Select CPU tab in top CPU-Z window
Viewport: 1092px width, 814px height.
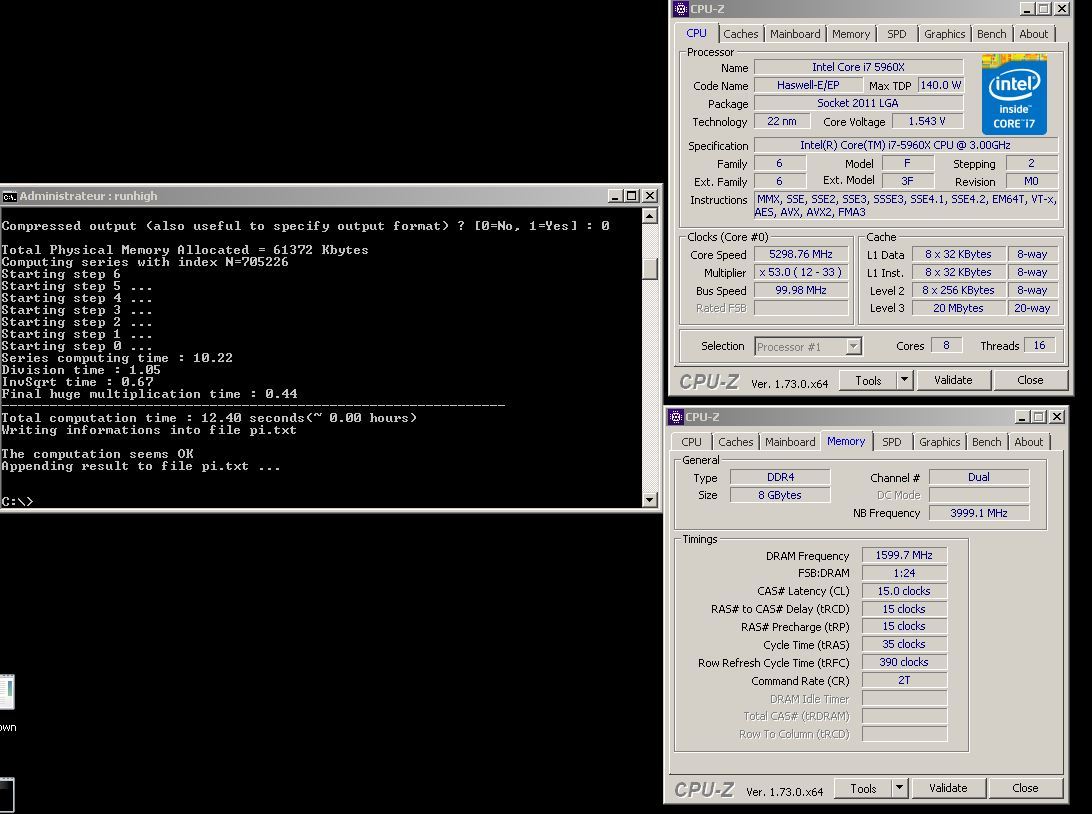(x=696, y=33)
